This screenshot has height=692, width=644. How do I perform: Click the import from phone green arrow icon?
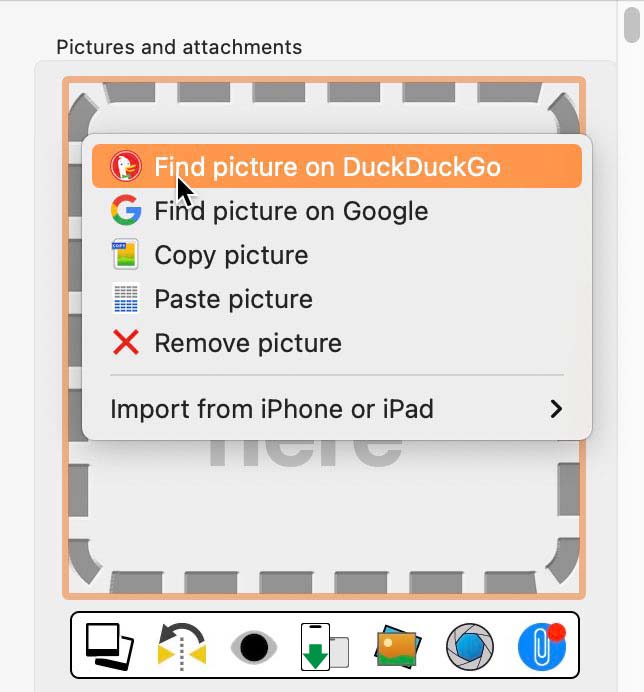[x=325, y=647]
